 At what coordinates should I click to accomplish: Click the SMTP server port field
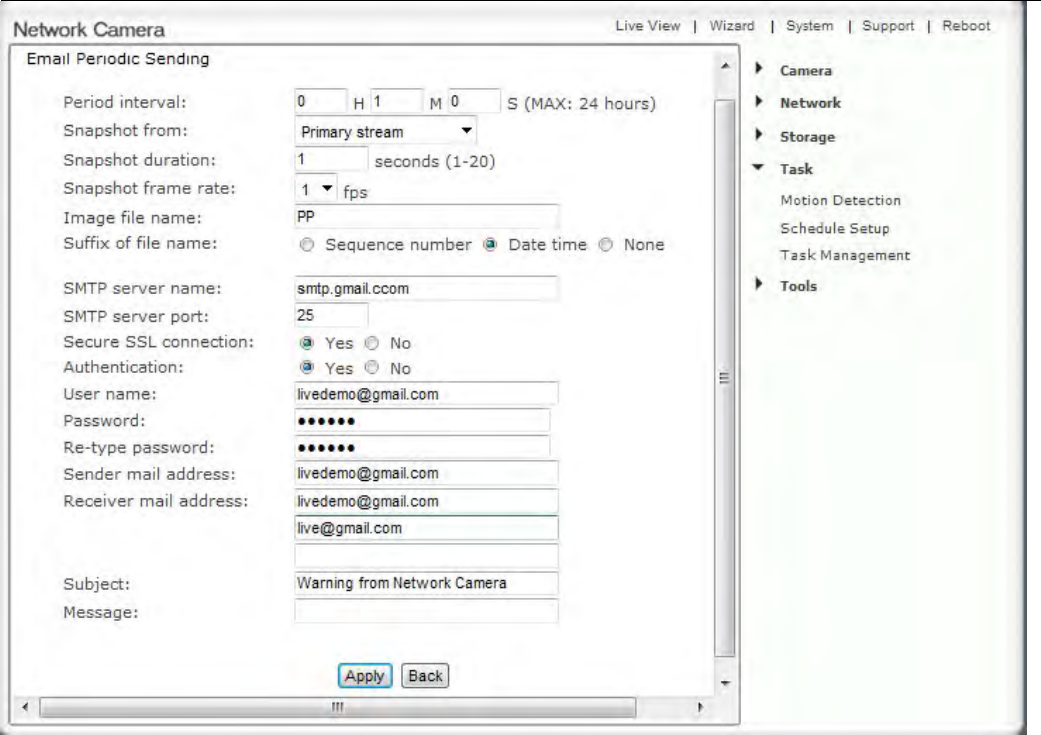331,315
